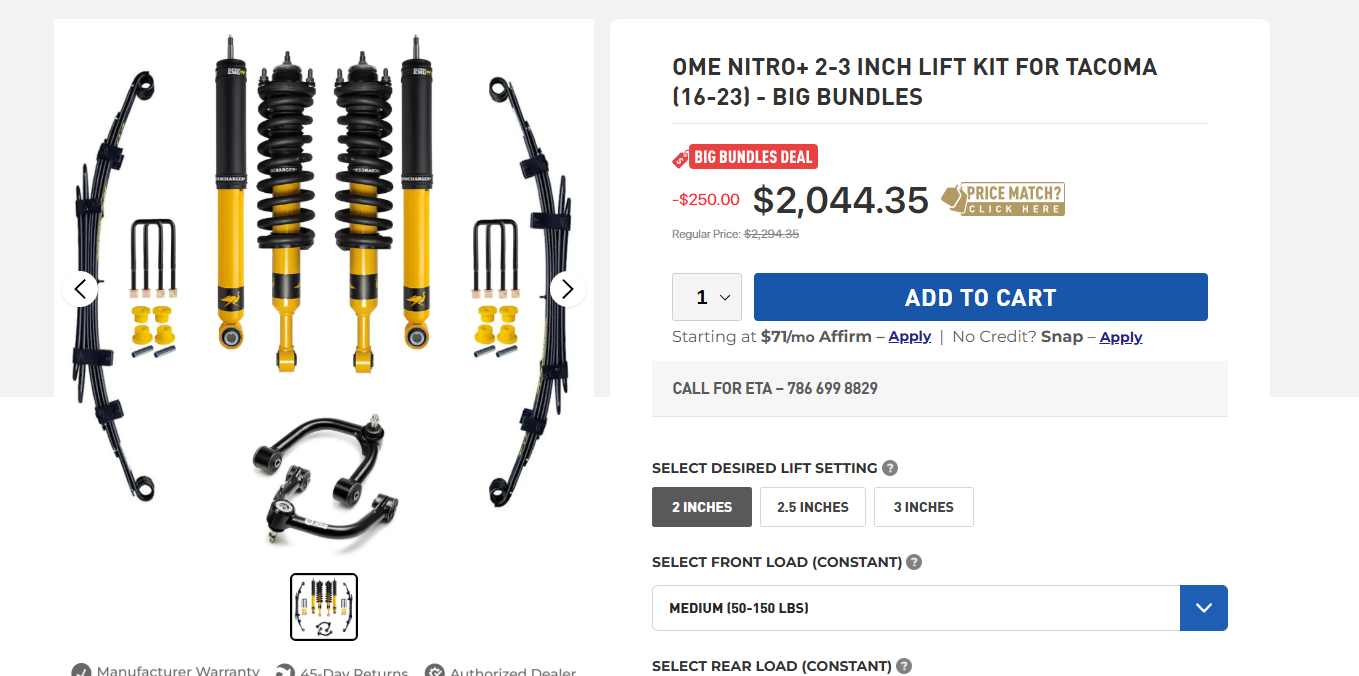The image size is (1359, 676).
Task: Open help icon beside Select Front Load
Action: 914,562
